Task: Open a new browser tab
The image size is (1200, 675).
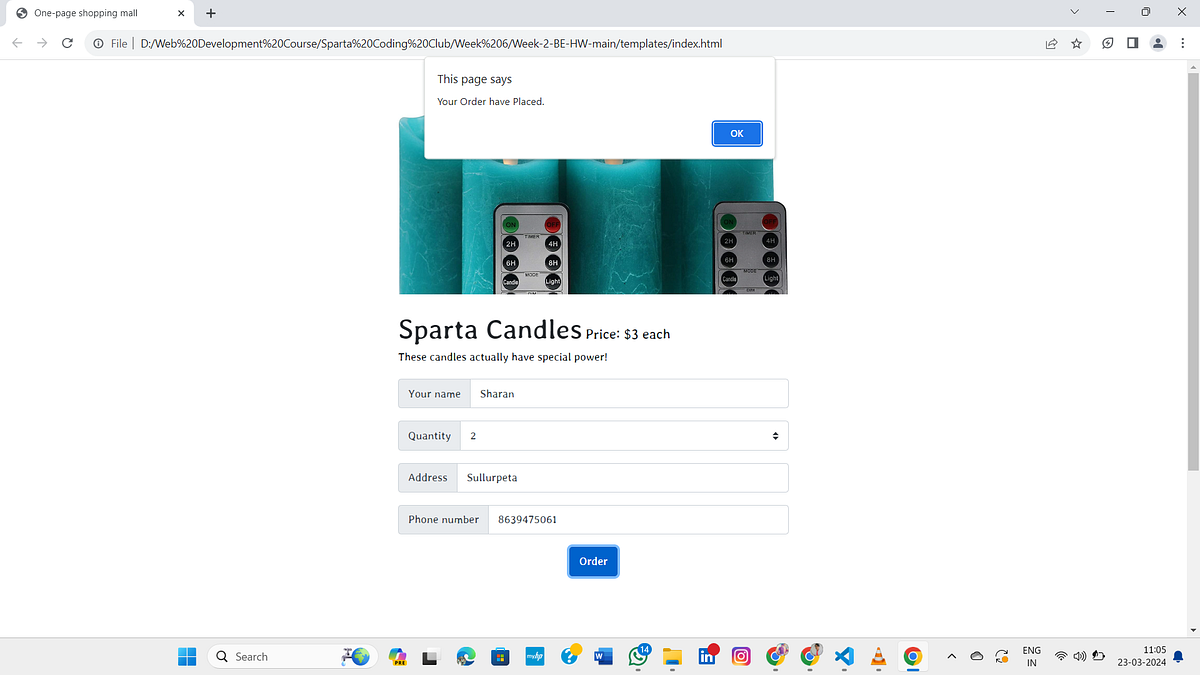Action: point(210,13)
